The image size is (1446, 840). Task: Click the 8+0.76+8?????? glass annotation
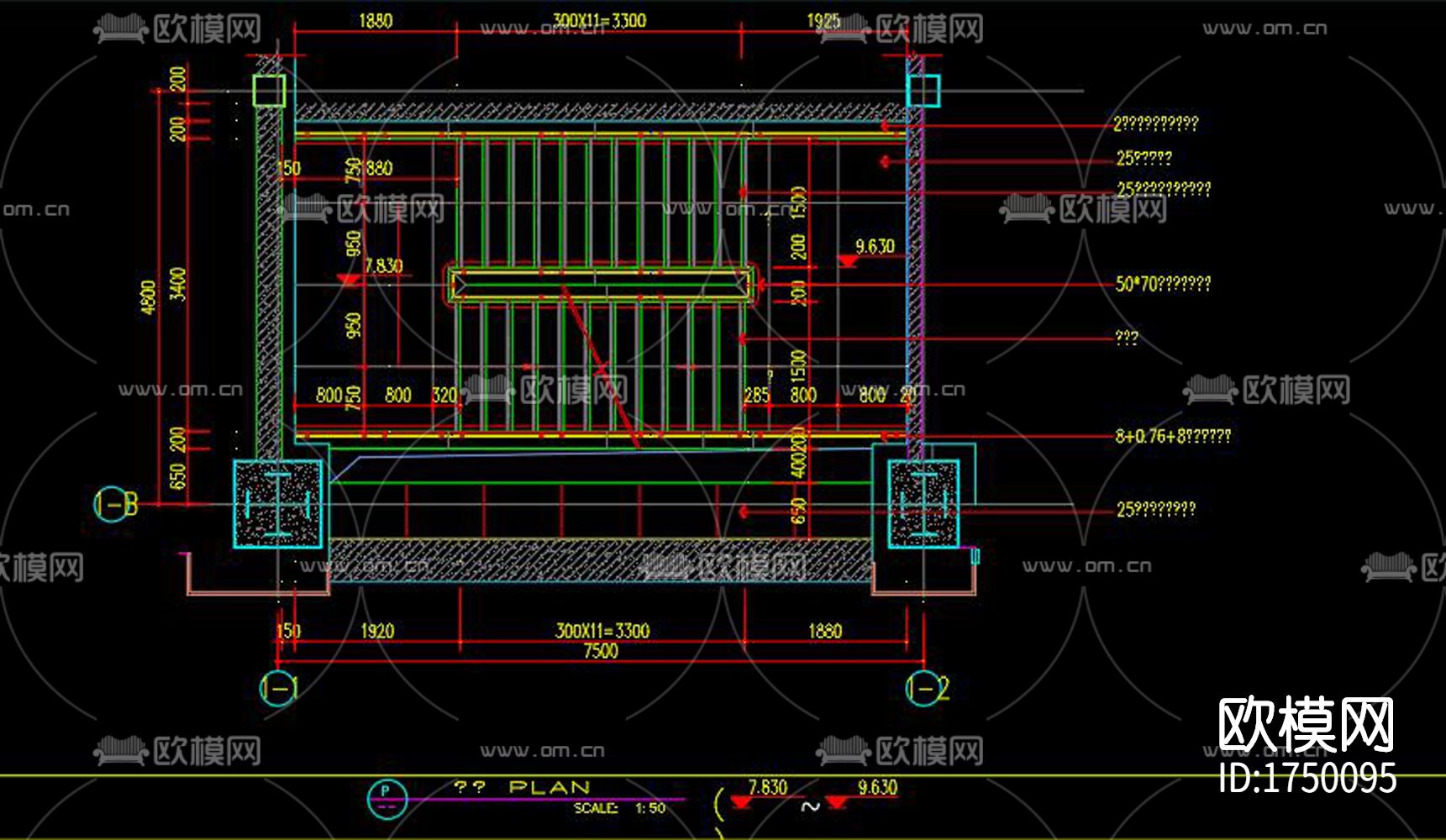pos(1173,436)
